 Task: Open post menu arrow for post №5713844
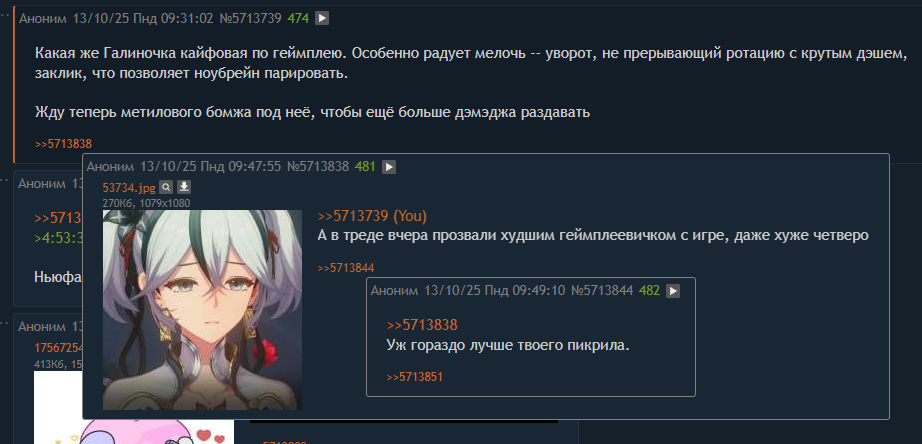[x=673, y=291]
